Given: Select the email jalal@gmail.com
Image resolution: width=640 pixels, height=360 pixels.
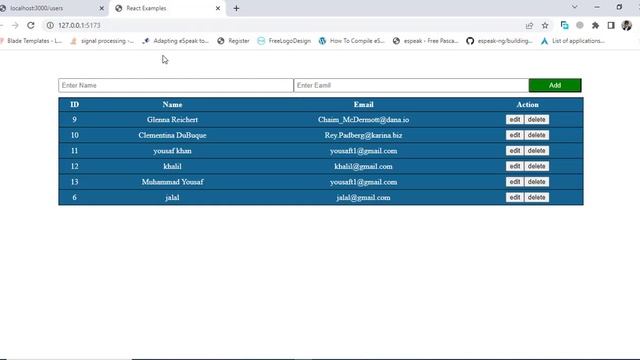Looking at the screenshot, I should pos(363,197).
